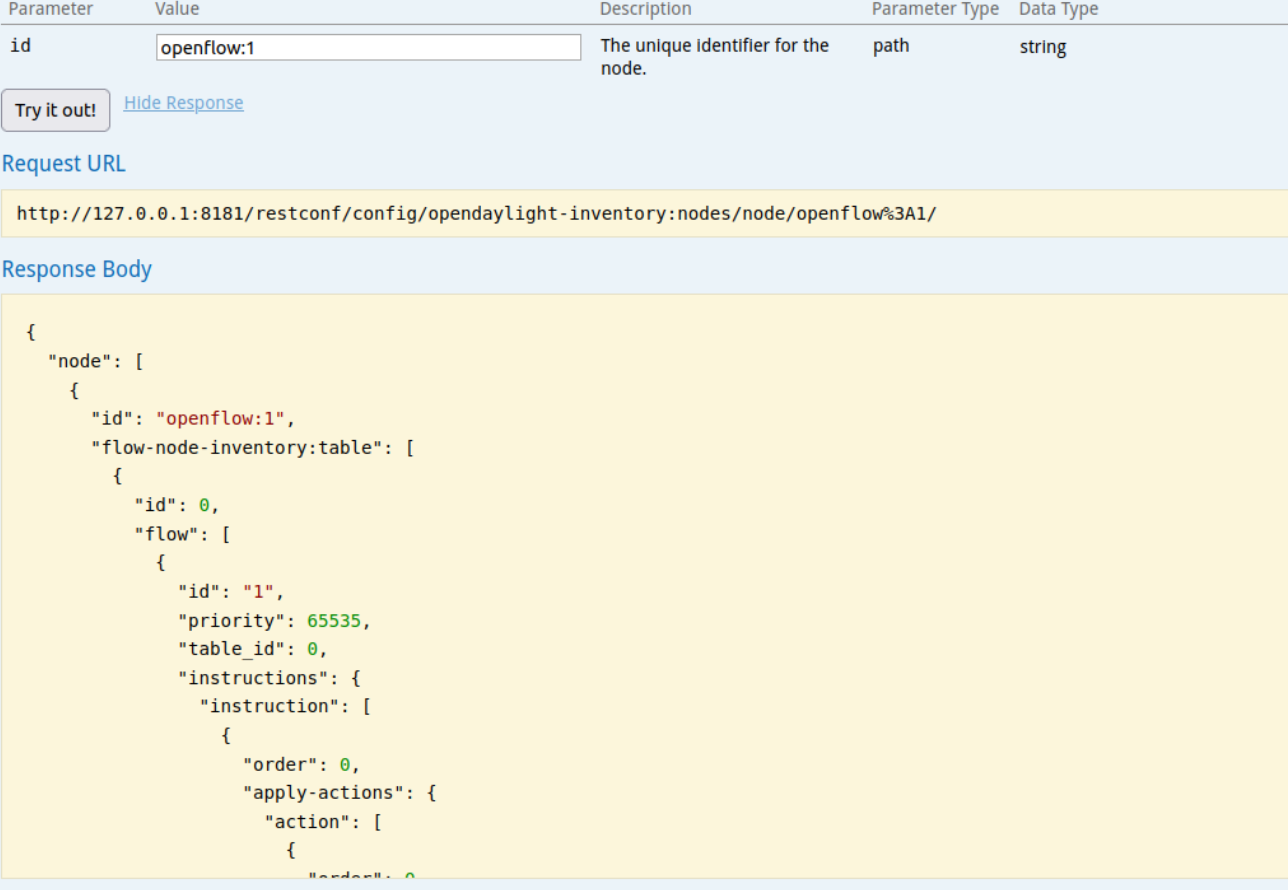
Task: Click the "string" data type cell
Action: 1042,47
